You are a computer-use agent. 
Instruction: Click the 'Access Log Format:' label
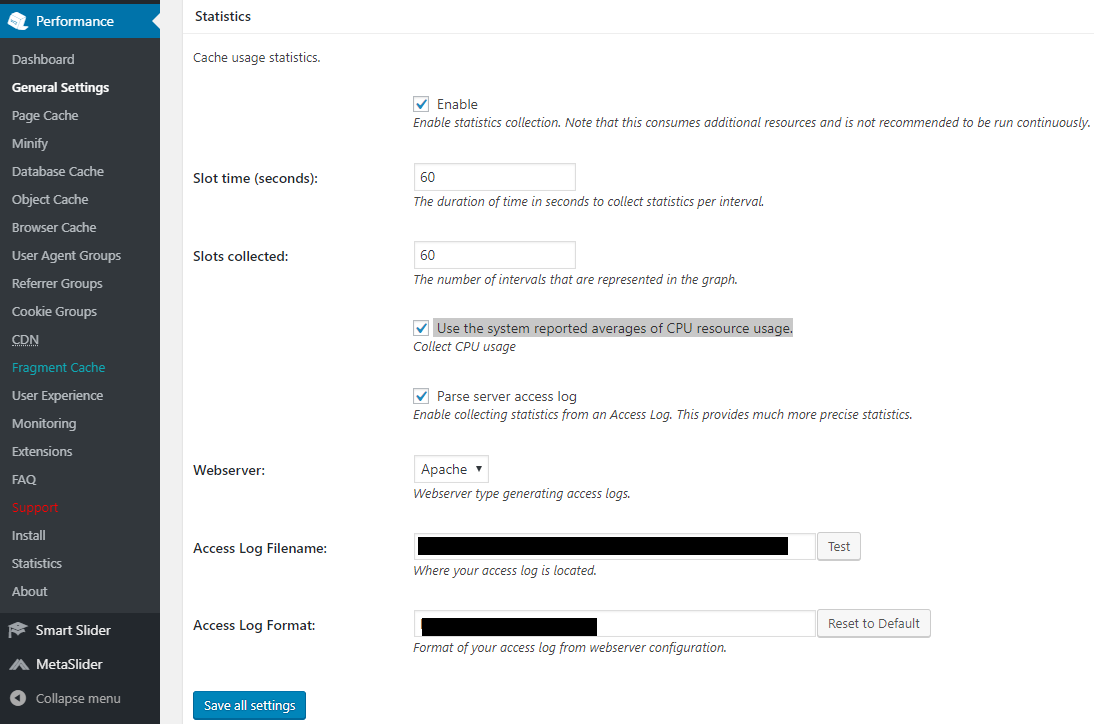[254, 625]
